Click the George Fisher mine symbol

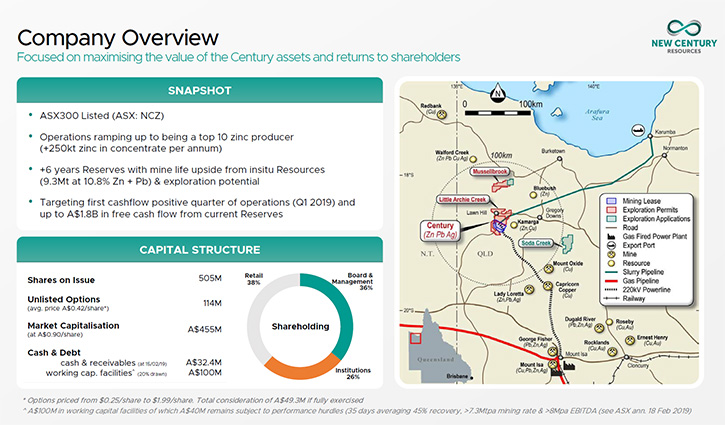(x=553, y=352)
